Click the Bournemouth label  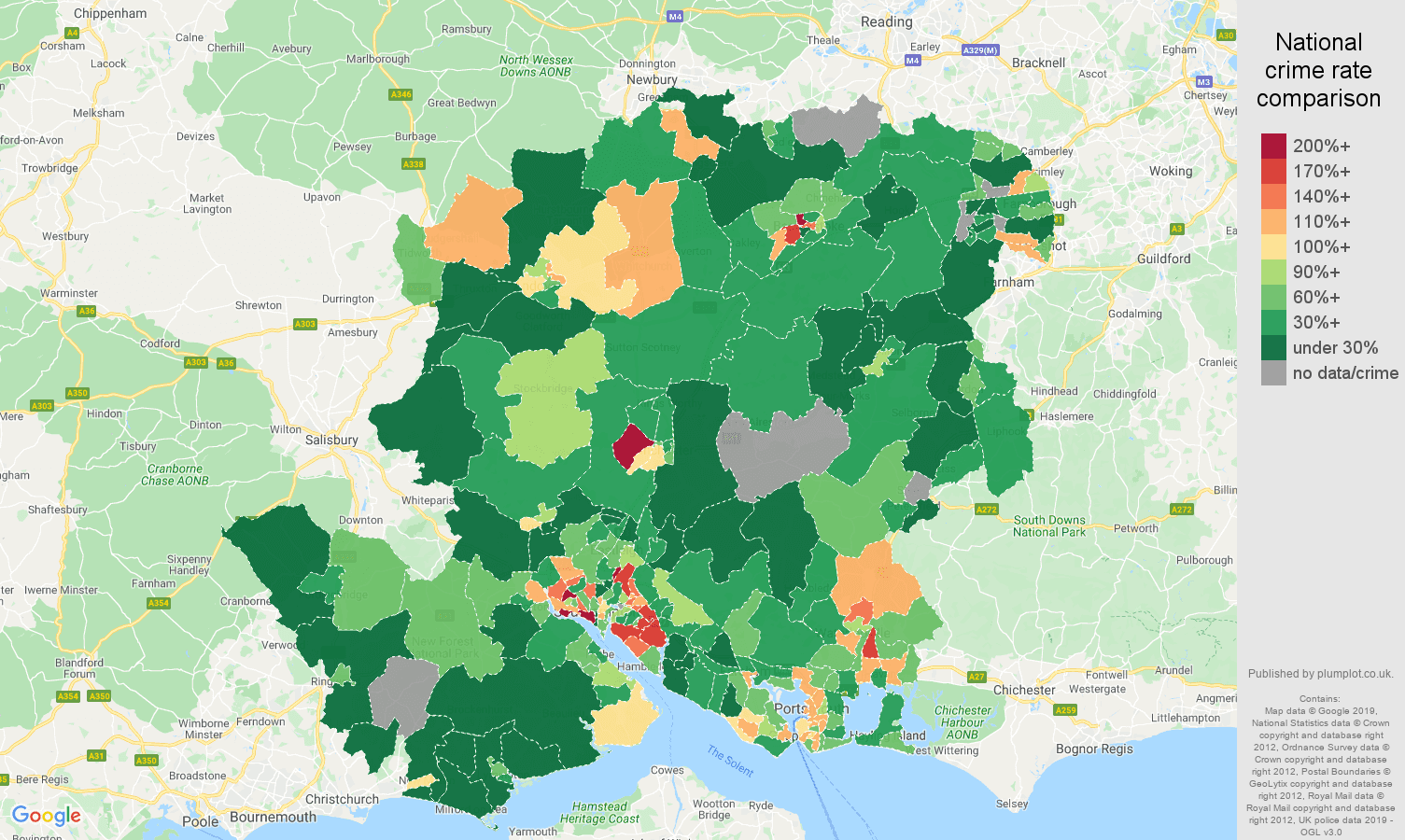coord(273,817)
